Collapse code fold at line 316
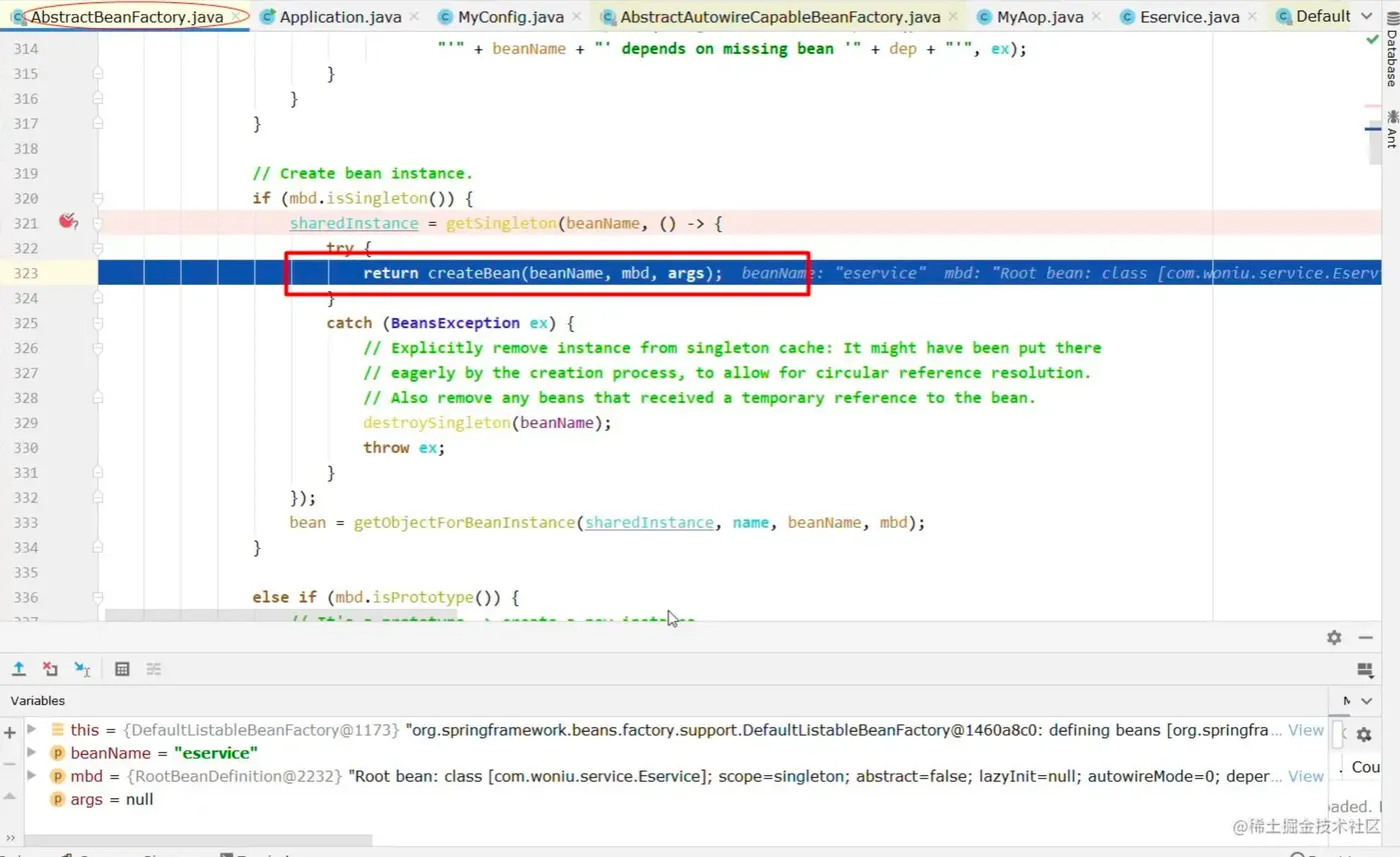The image size is (1400, 857). pyautogui.click(x=98, y=98)
